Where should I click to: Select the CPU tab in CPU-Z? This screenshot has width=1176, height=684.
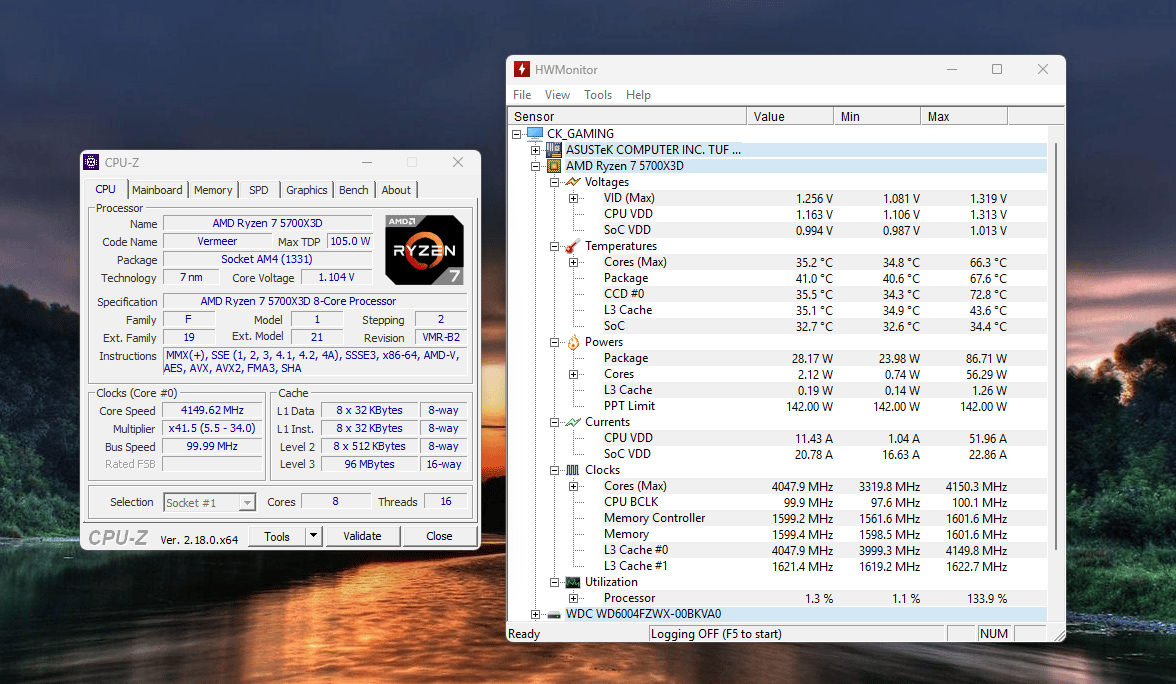pos(106,189)
